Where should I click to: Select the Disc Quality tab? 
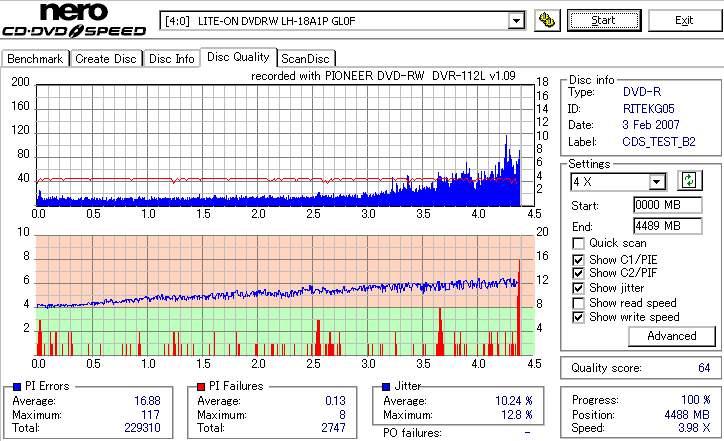[x=238, y=57]
